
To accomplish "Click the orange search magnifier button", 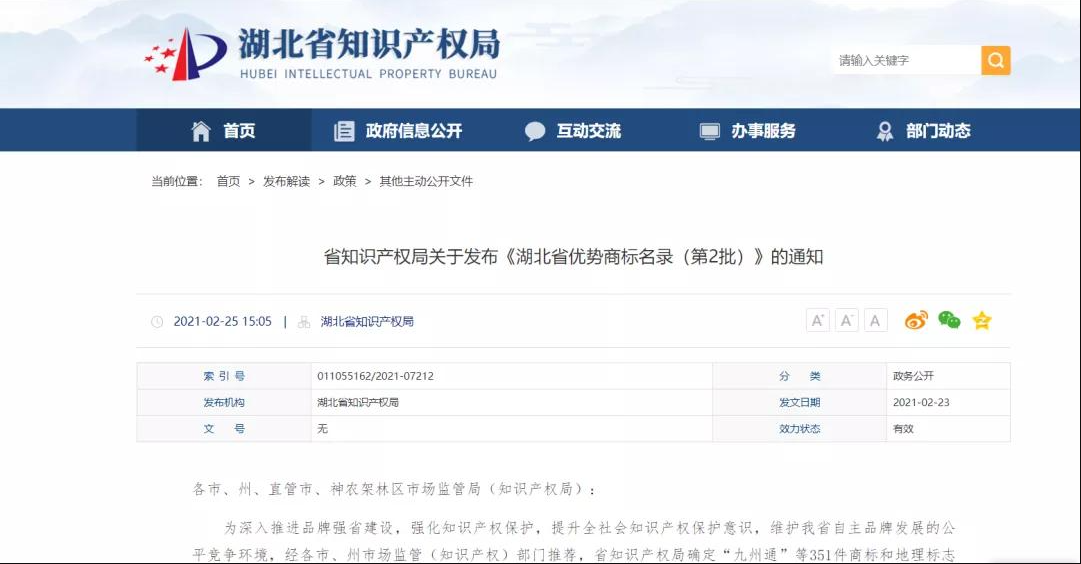I will point(995,61).
